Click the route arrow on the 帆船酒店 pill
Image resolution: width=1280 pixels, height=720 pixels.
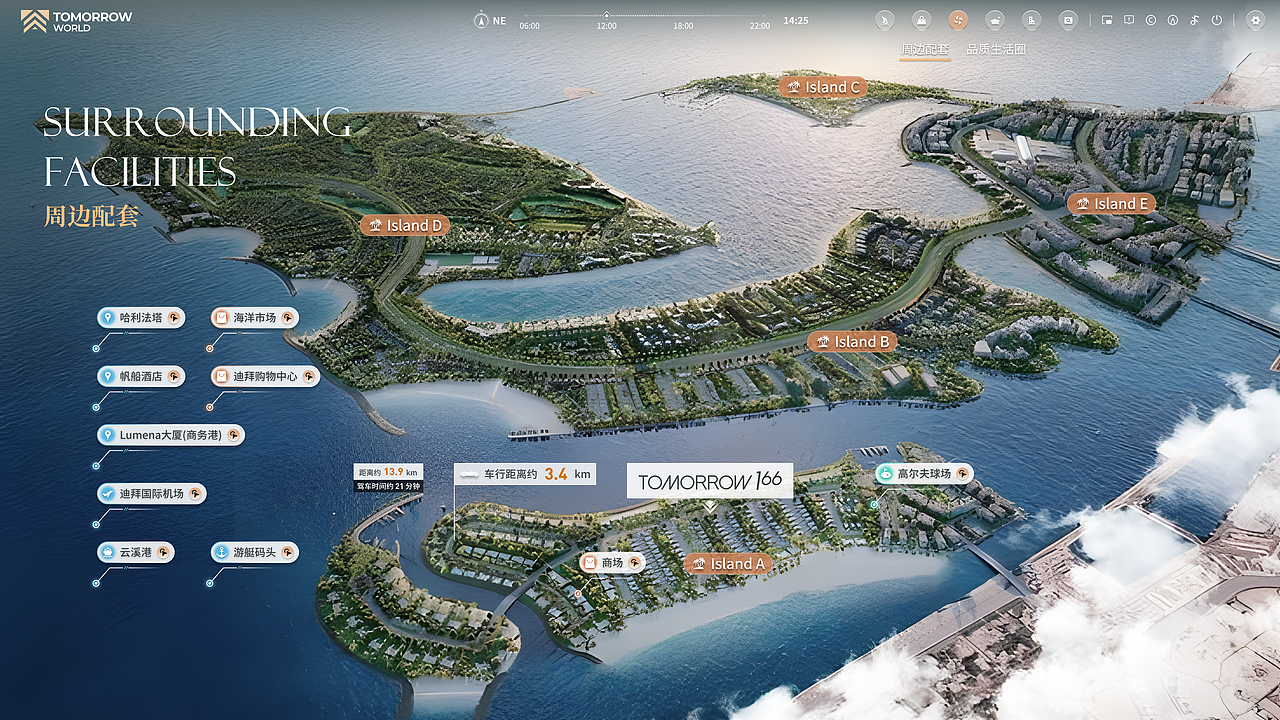click(174, 377)
